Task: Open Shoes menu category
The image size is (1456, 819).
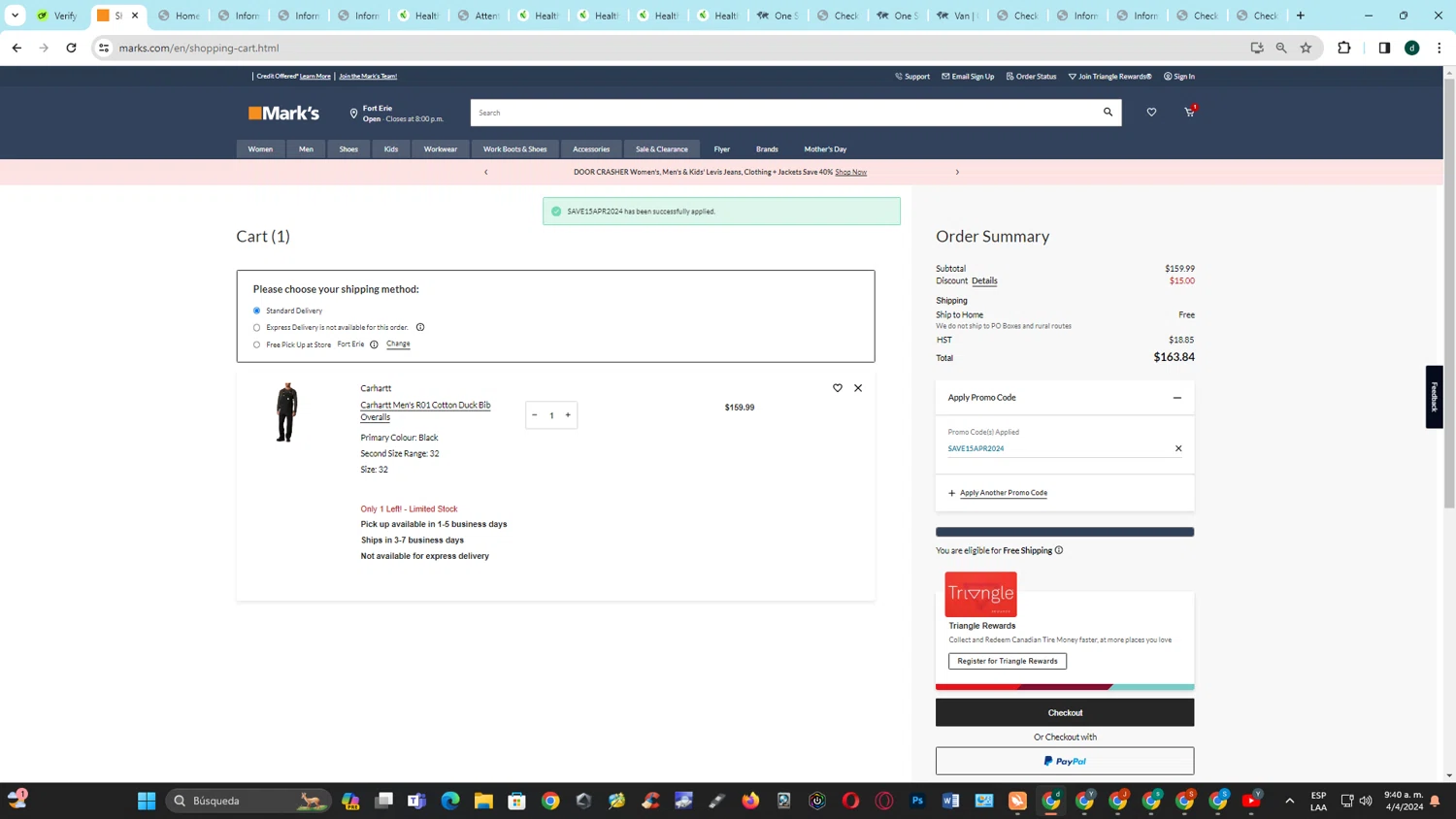Action: pyautogui.click(x=348, y=149)
